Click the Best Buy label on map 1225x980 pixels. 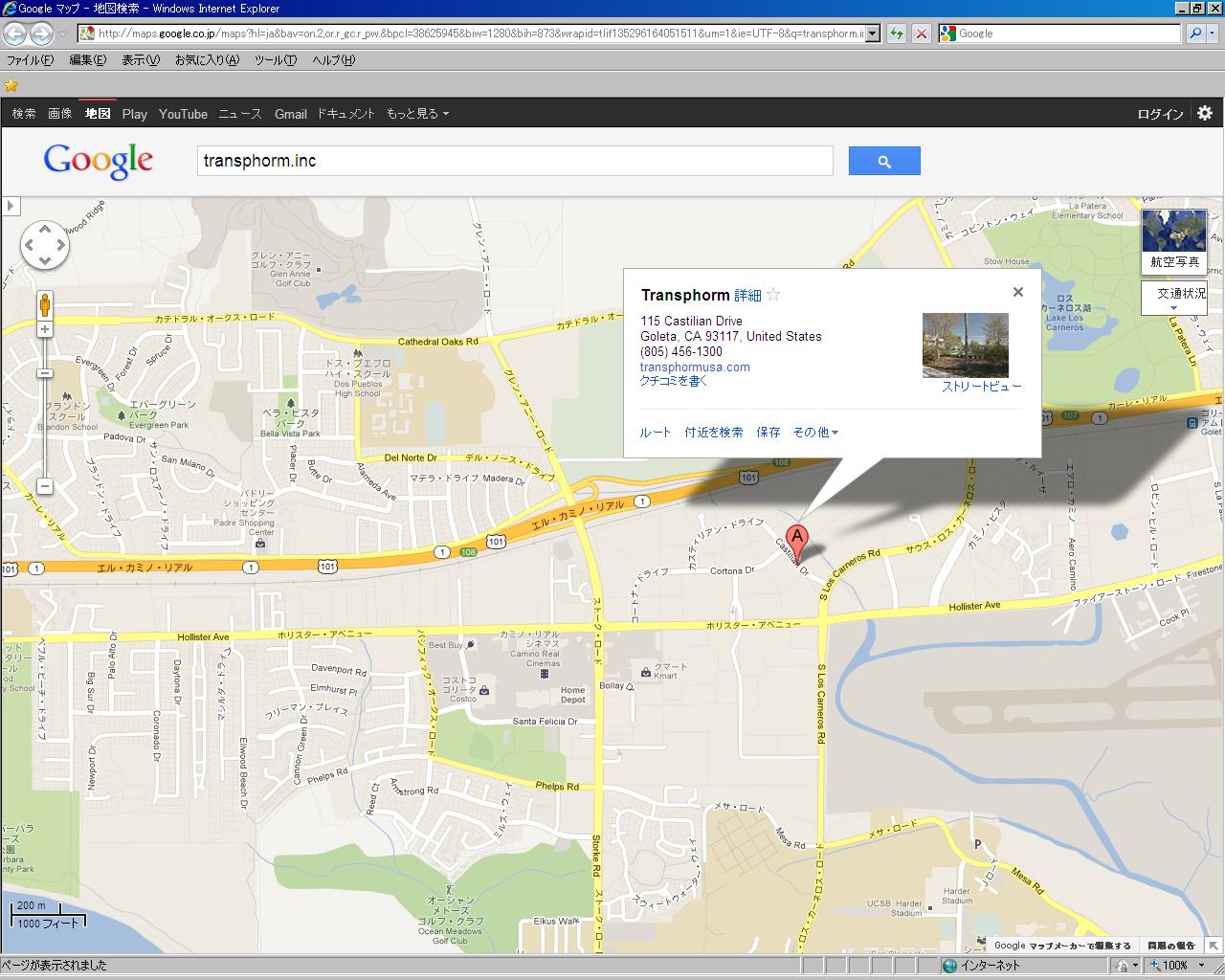point(446,645)
